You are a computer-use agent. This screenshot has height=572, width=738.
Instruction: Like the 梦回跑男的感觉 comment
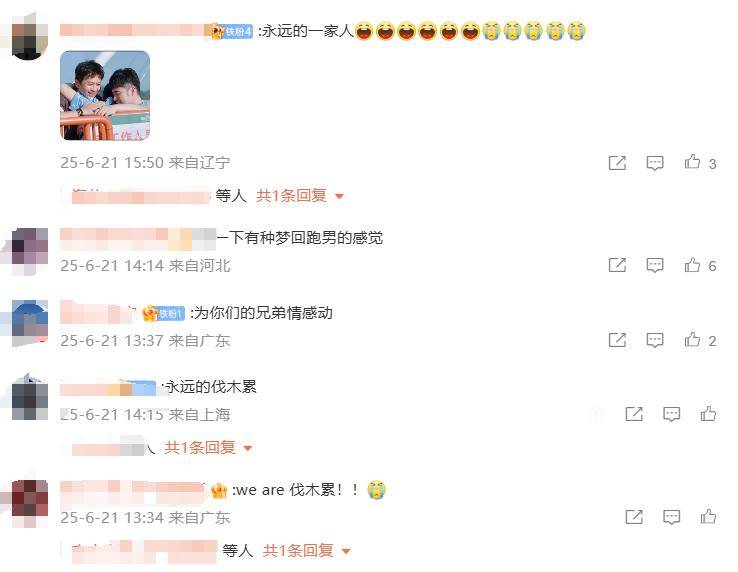click(x=692, y=265)
